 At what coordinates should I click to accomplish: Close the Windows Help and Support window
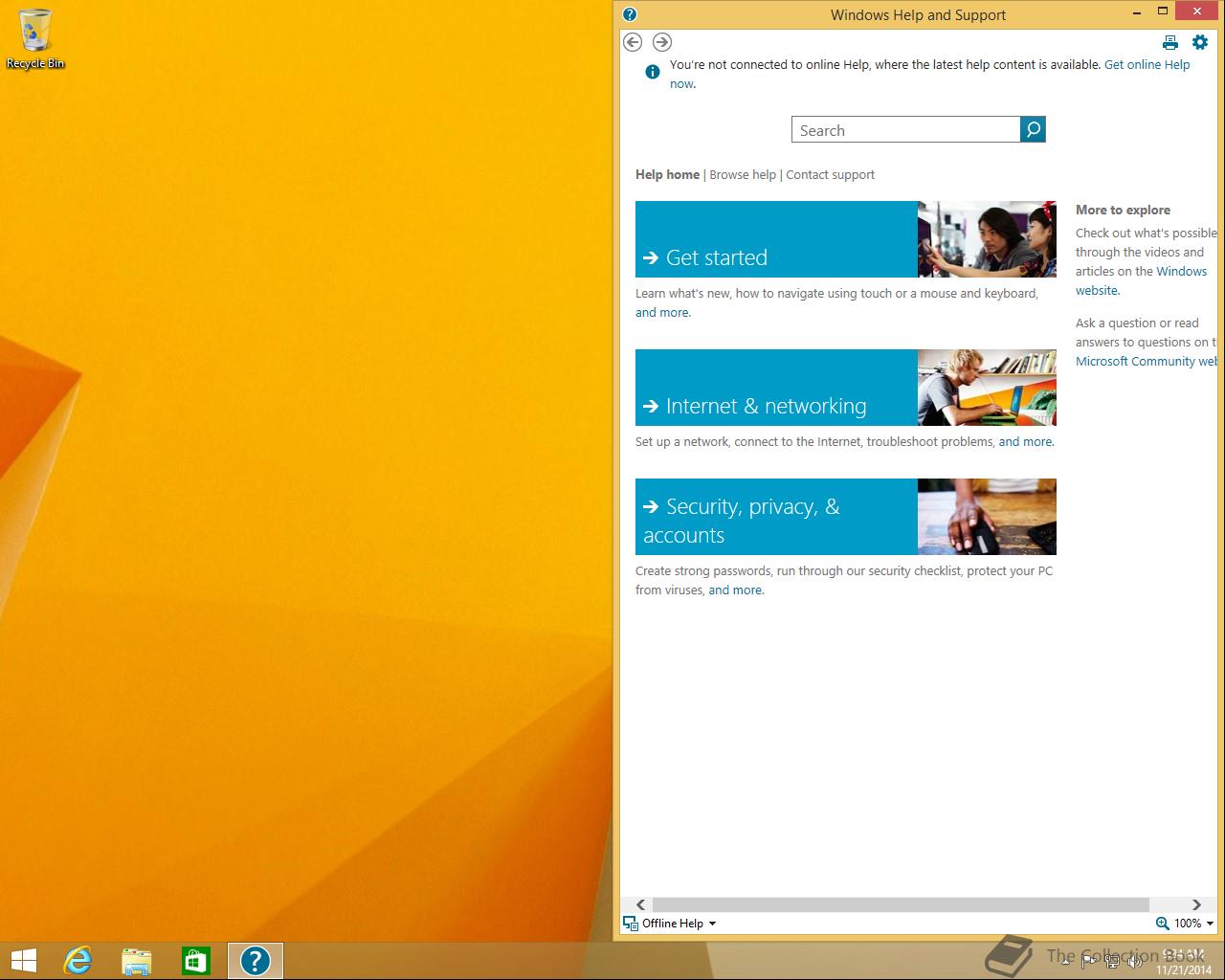(x=1196, y=11)
